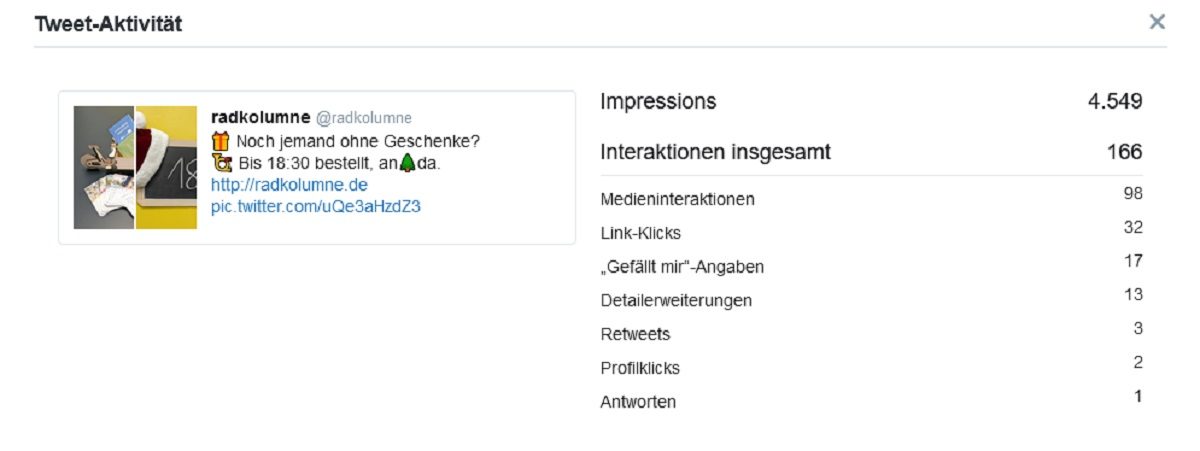Close the Tweet-Aktivität dialog
The height and width of the screenshot is (451, 1200).
(x=1157, y=22)
